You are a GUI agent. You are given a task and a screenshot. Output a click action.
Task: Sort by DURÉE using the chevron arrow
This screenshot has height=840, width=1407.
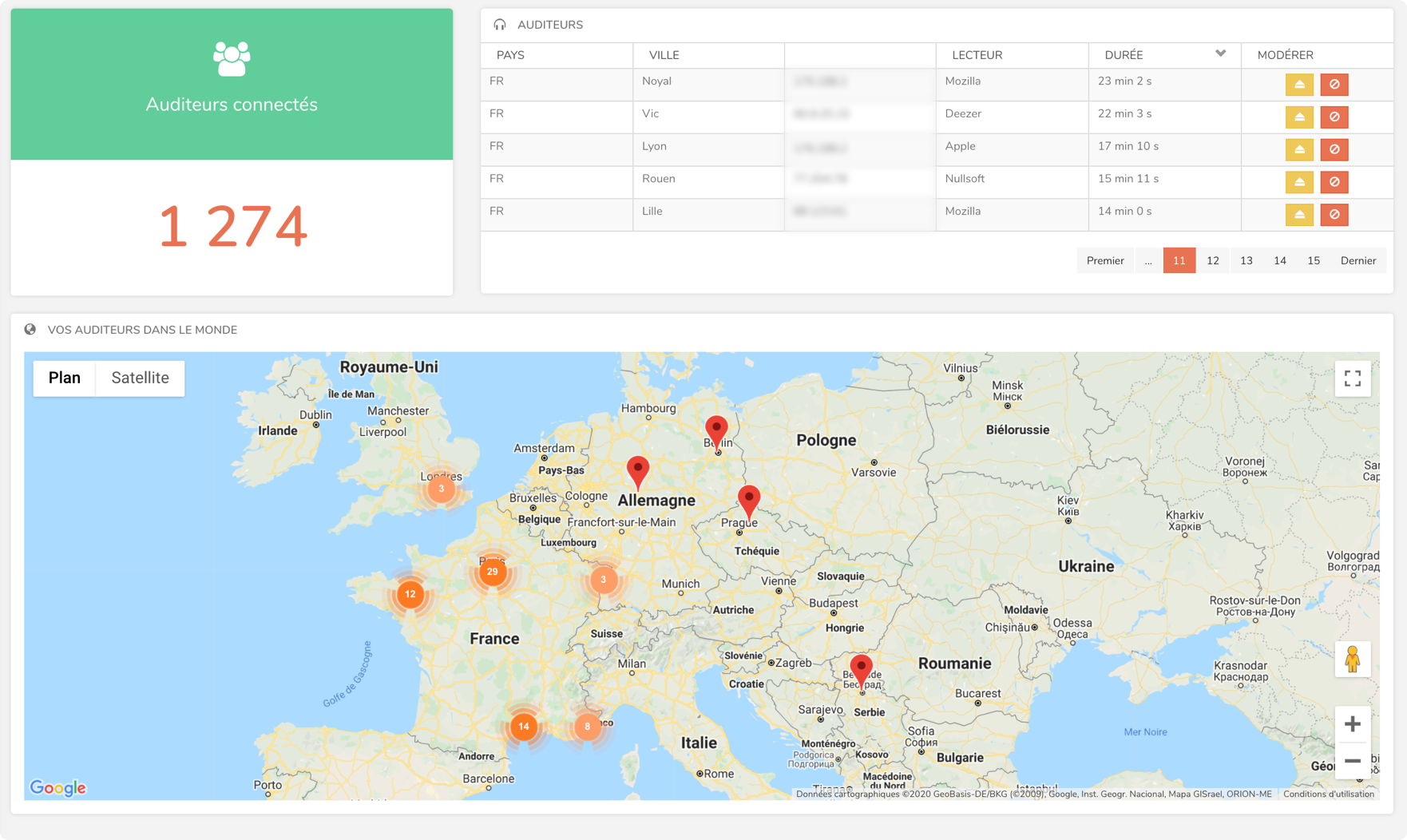[1220, 53]
